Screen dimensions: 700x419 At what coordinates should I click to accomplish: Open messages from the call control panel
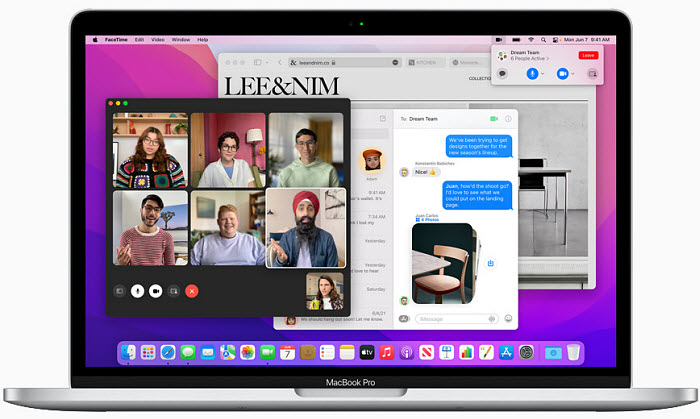(x=502, y=74)
